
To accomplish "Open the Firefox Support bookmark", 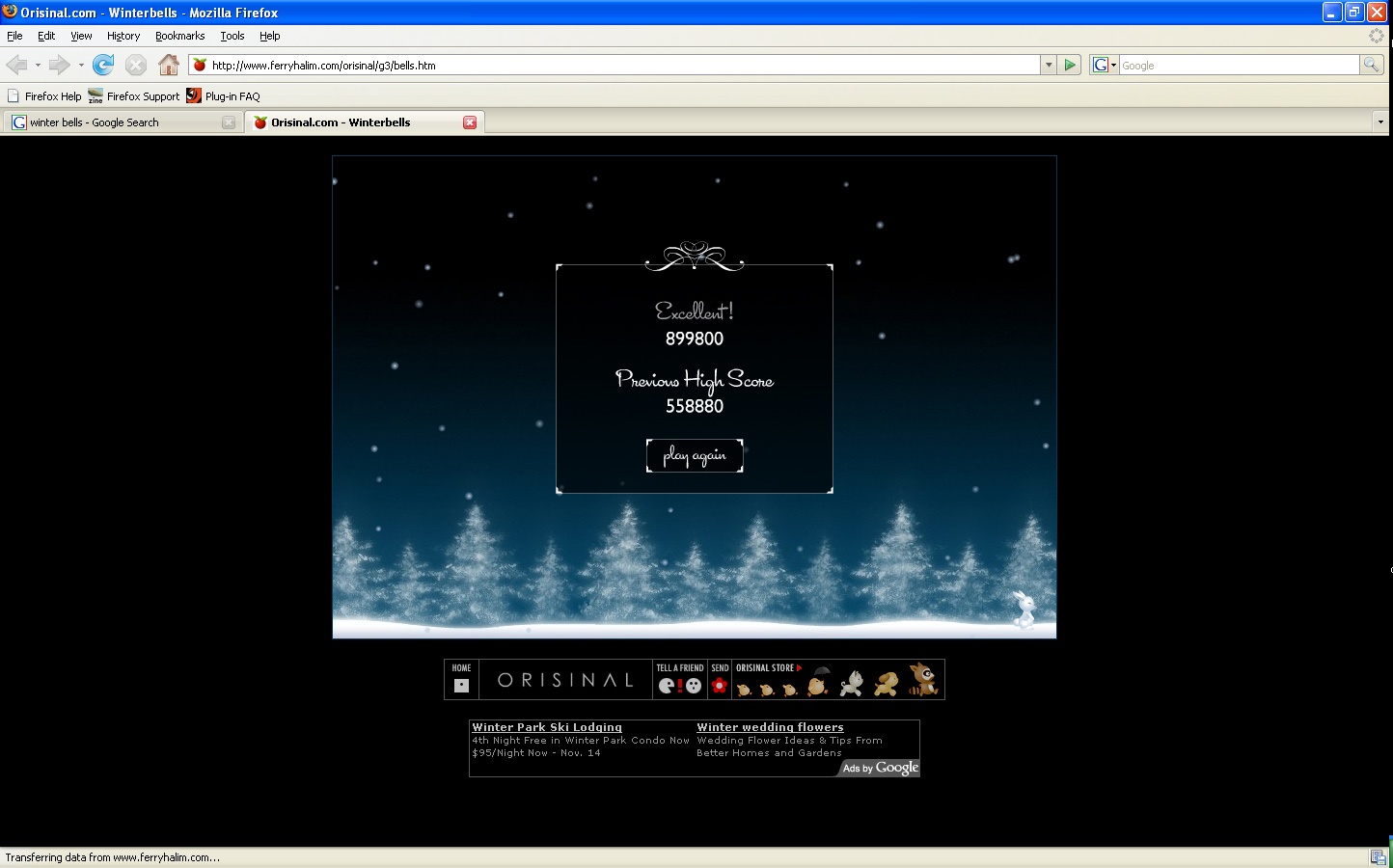I will 133,95.
